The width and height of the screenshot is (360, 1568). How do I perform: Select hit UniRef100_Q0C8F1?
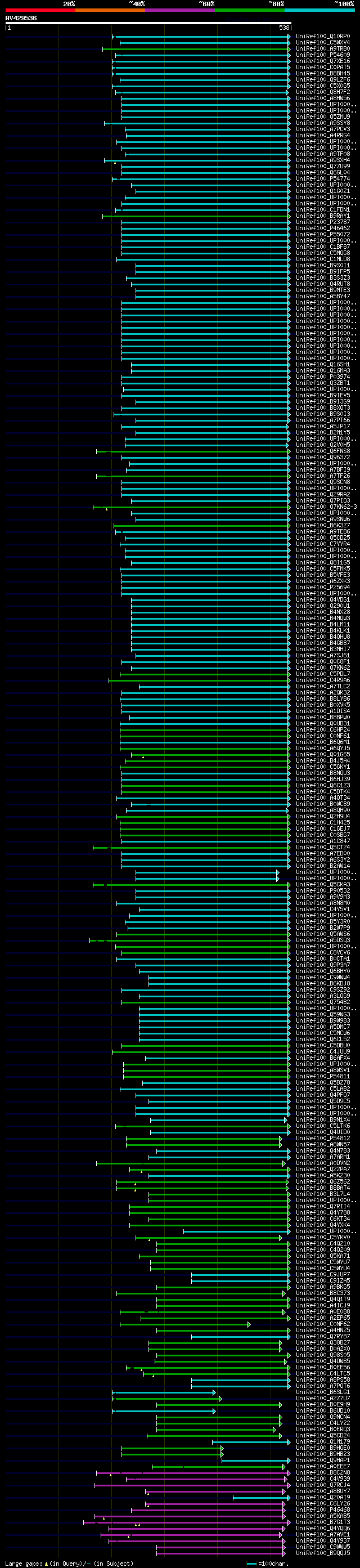tap(323, 662)
